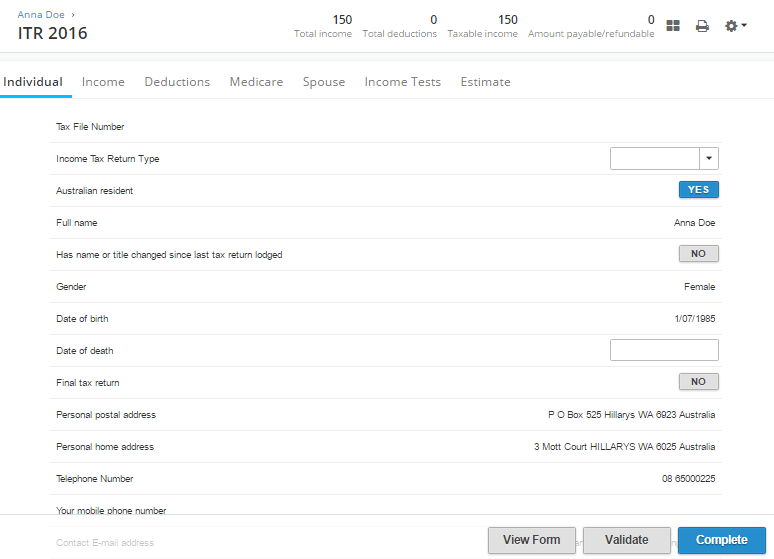
Task: Click the Contact E-mail address label
Action: (105, 543)
